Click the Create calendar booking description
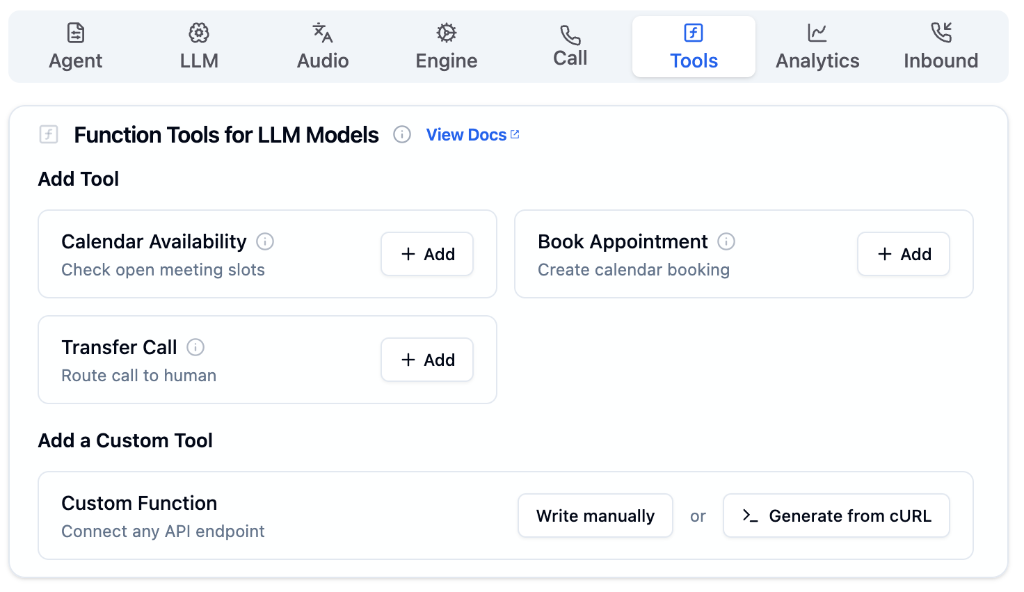 [633, 270]
